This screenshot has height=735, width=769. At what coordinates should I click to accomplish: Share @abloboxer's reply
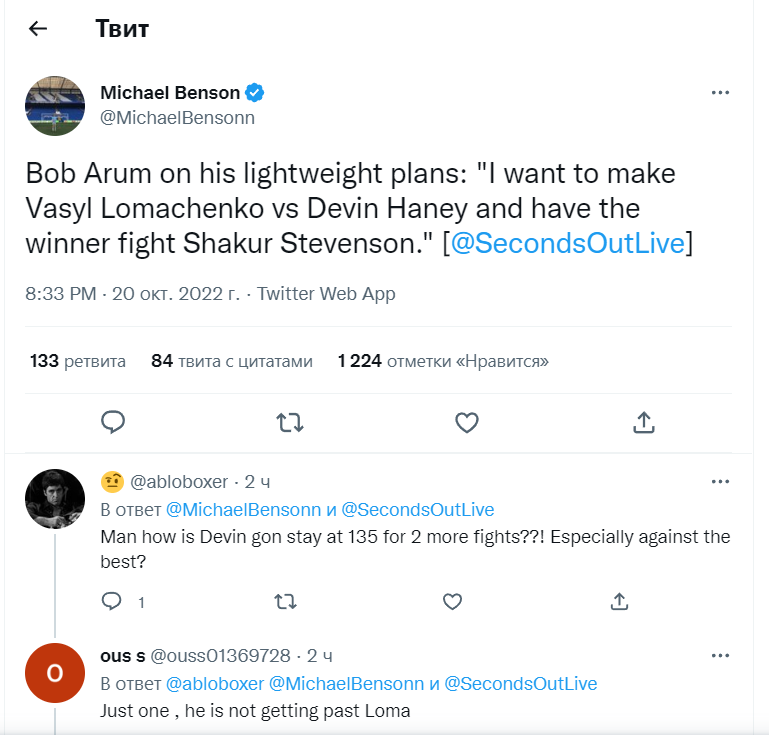tap(619, 601)
